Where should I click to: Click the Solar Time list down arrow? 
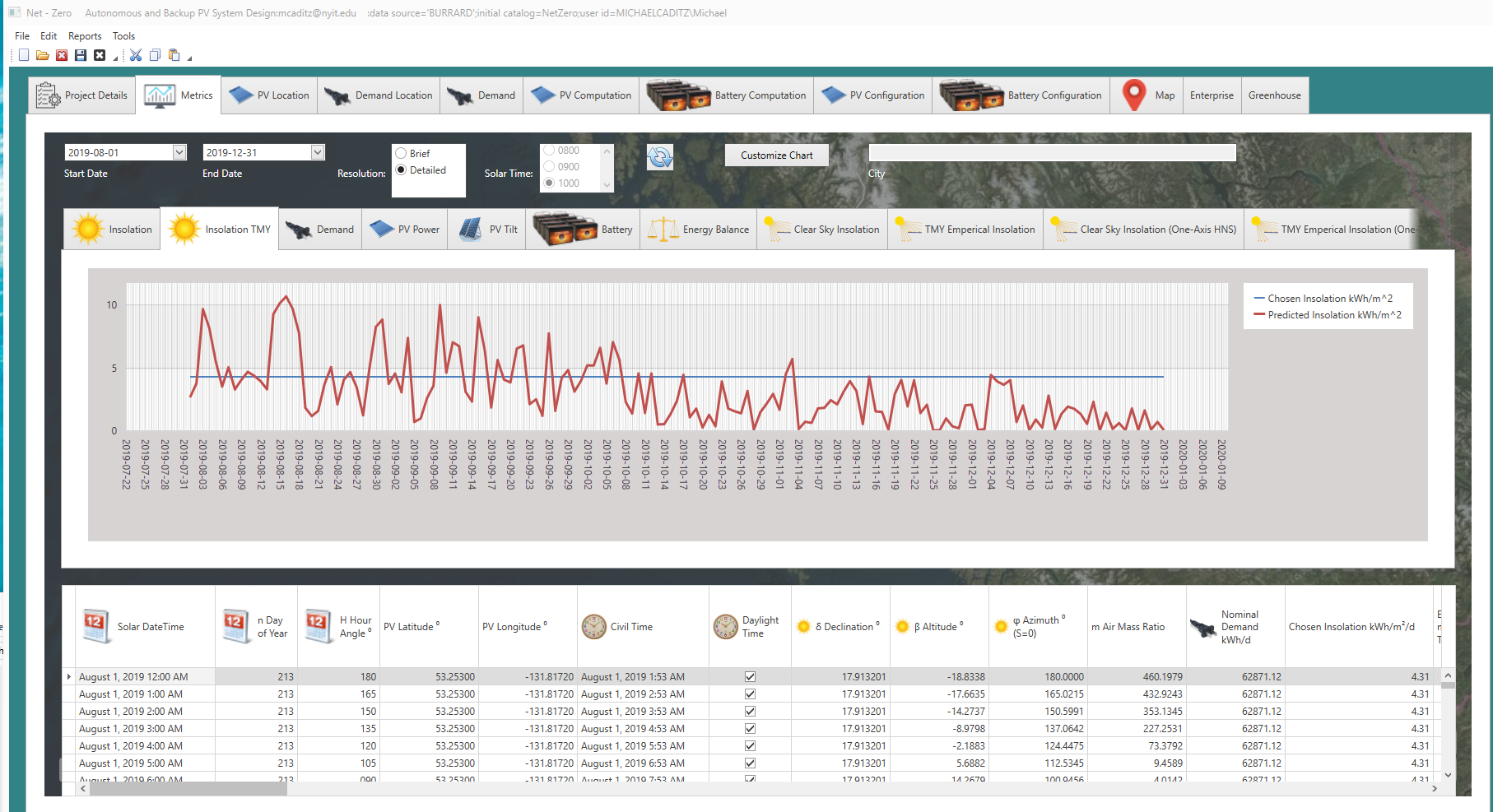(x=607, y=184)
